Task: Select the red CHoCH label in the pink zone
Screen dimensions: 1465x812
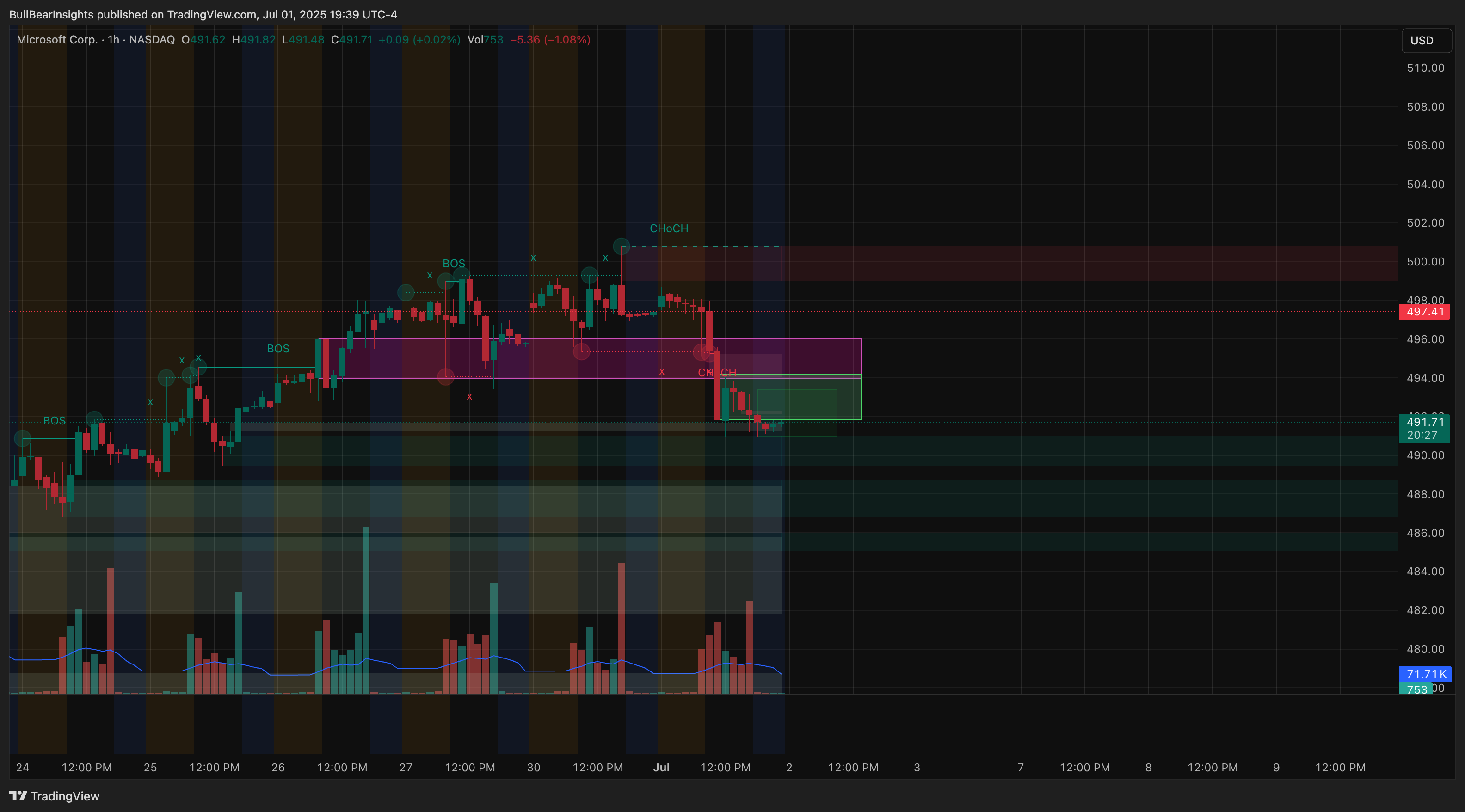Action: click(717, 372)
